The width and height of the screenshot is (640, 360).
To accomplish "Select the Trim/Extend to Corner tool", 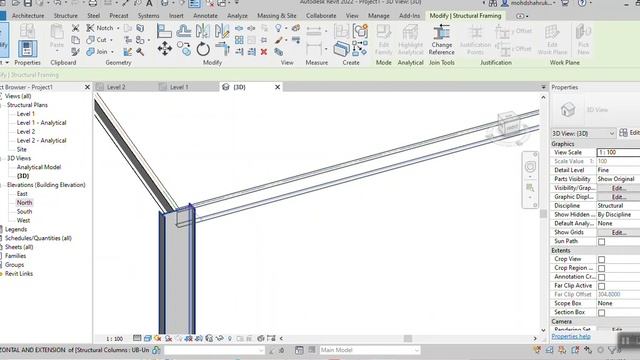I will (x=222, y=49).
